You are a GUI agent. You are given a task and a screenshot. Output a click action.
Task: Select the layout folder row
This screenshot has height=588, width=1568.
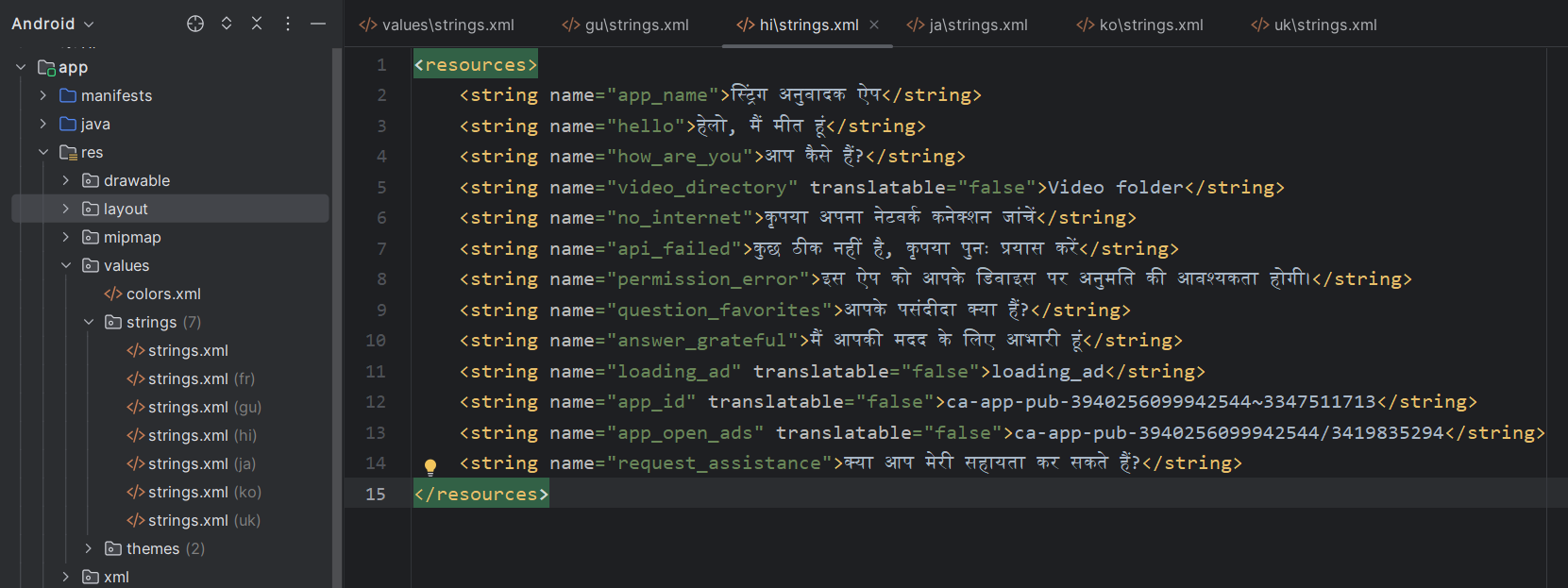[x=170, y=209]
